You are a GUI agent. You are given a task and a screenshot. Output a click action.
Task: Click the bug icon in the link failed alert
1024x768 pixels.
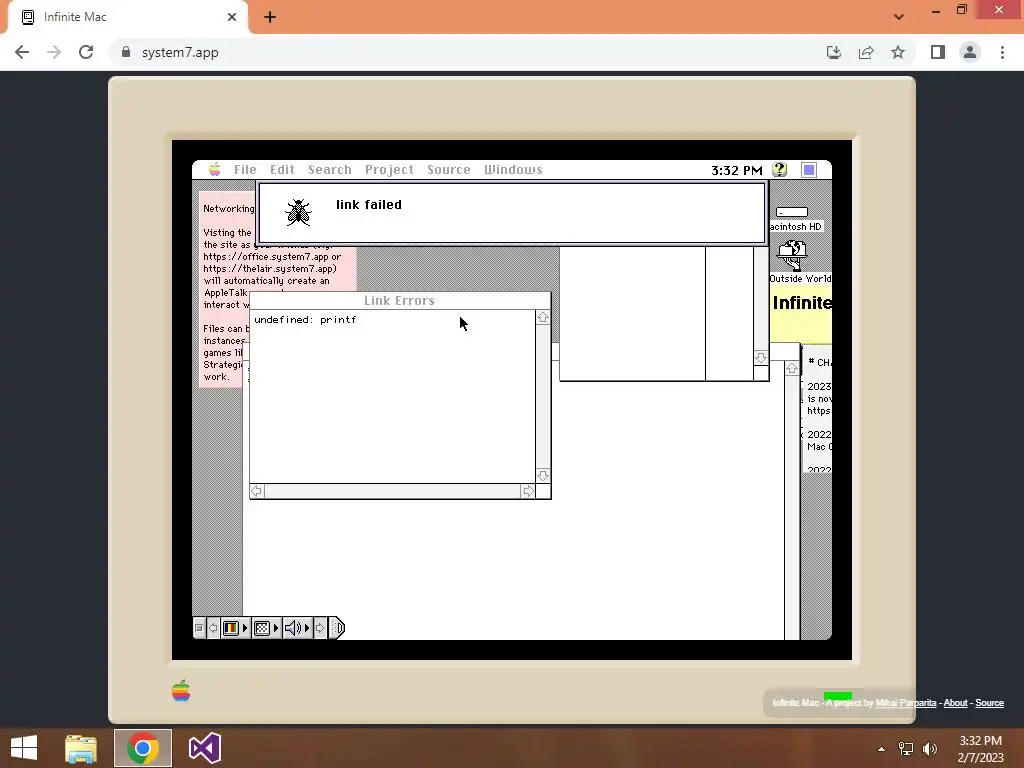(298, 212)
